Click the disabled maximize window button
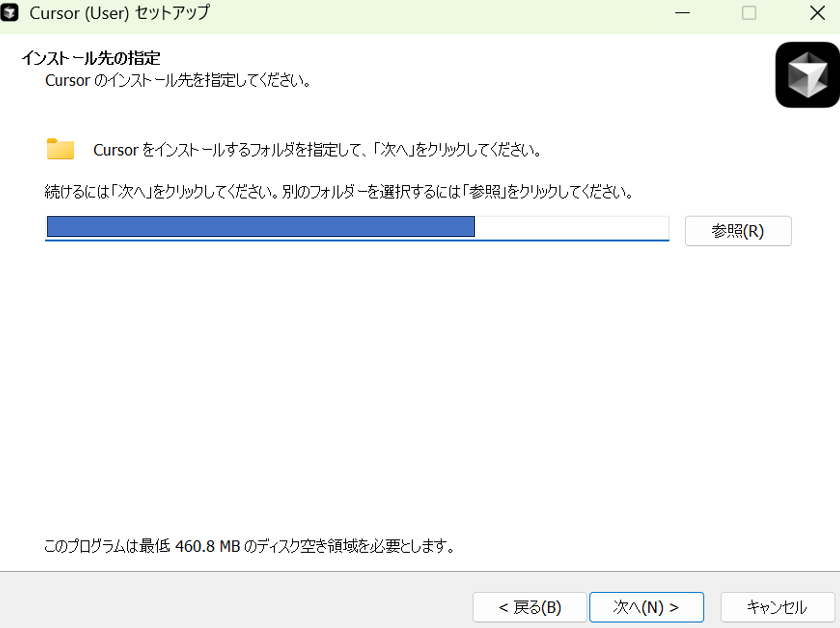Screen dimensions: 840x628 click(749, 13)
